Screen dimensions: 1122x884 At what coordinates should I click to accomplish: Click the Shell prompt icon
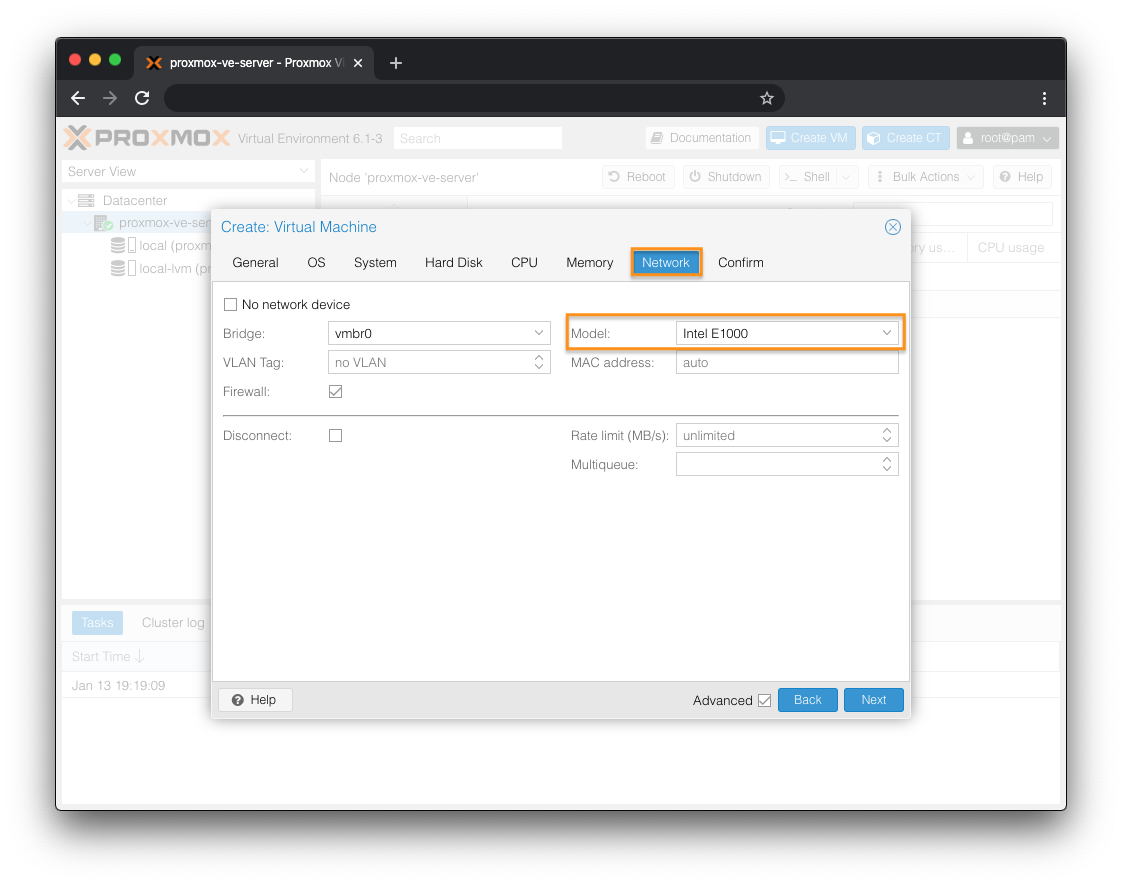tap(790, 177)
